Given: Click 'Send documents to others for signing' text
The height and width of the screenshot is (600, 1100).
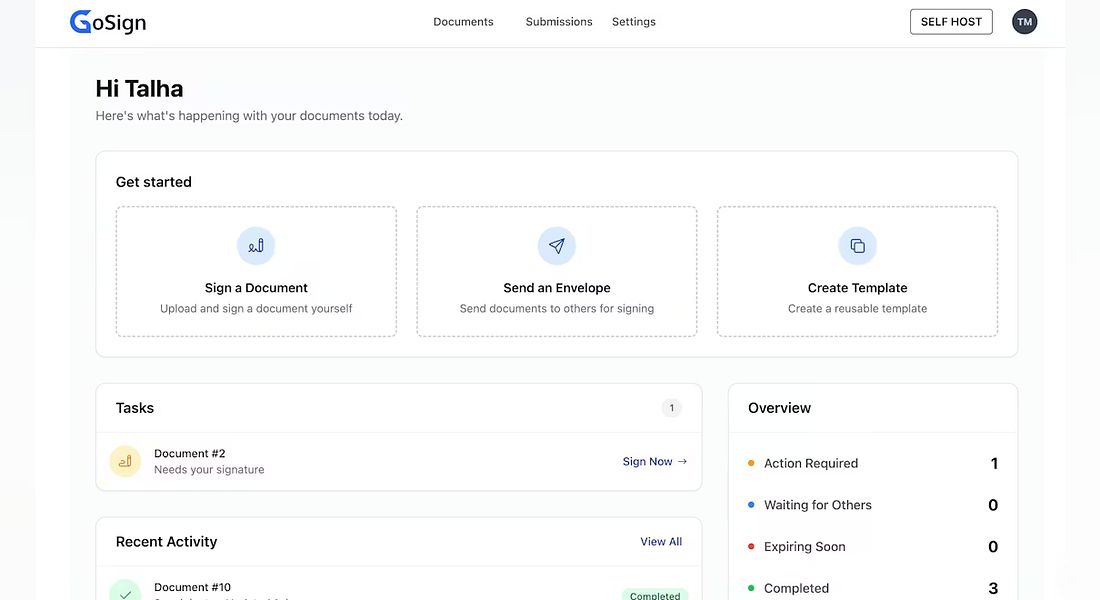Looking at the screenshot, I should [x=556, y=308].
